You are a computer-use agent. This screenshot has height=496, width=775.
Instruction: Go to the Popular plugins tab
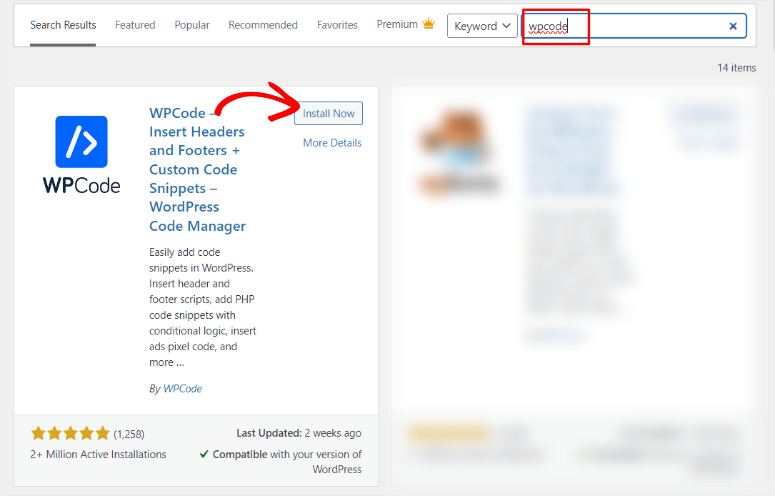pos(192,25)
